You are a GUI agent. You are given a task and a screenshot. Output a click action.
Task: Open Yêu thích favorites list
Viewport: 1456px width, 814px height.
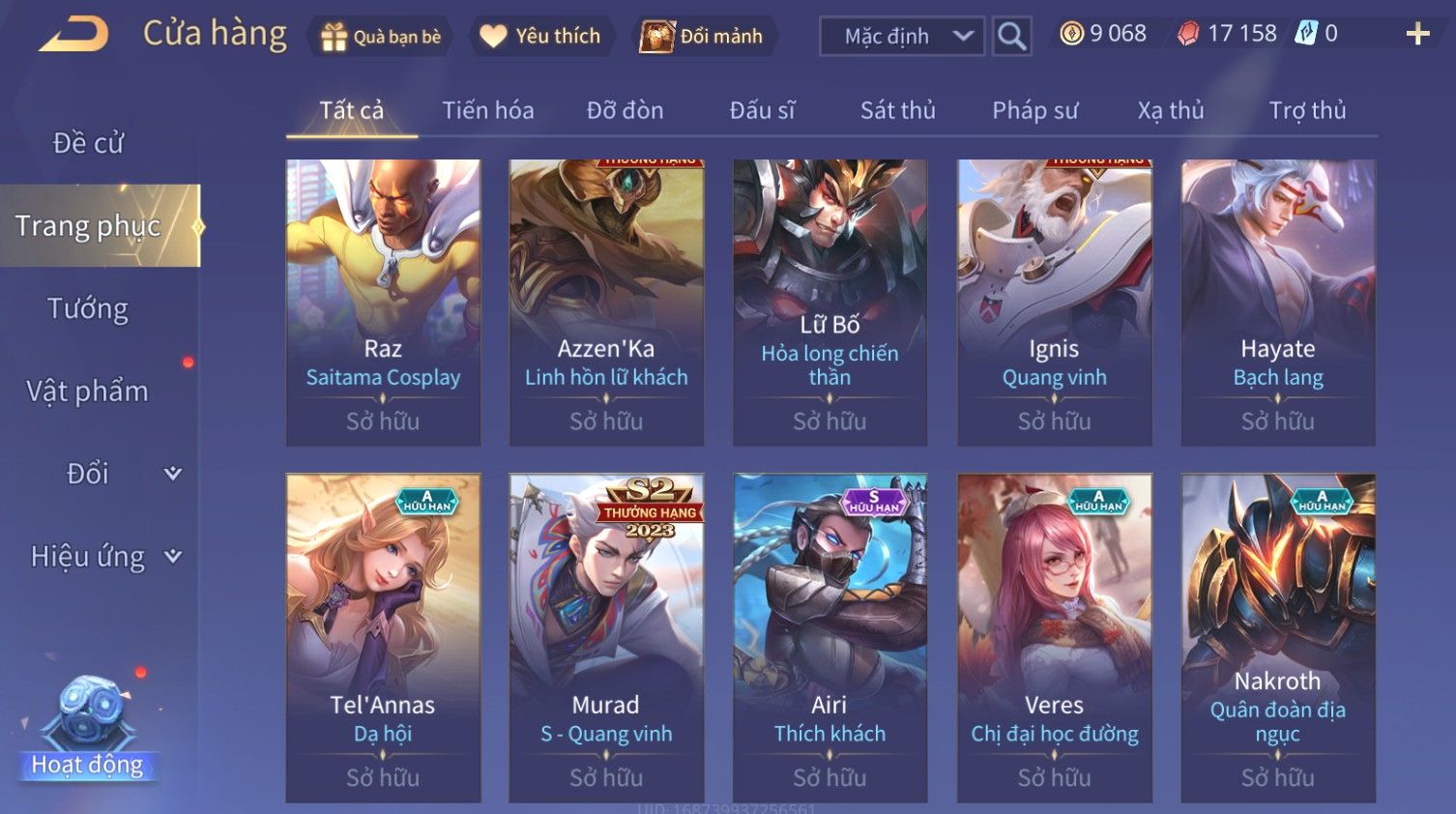(541, 37)
